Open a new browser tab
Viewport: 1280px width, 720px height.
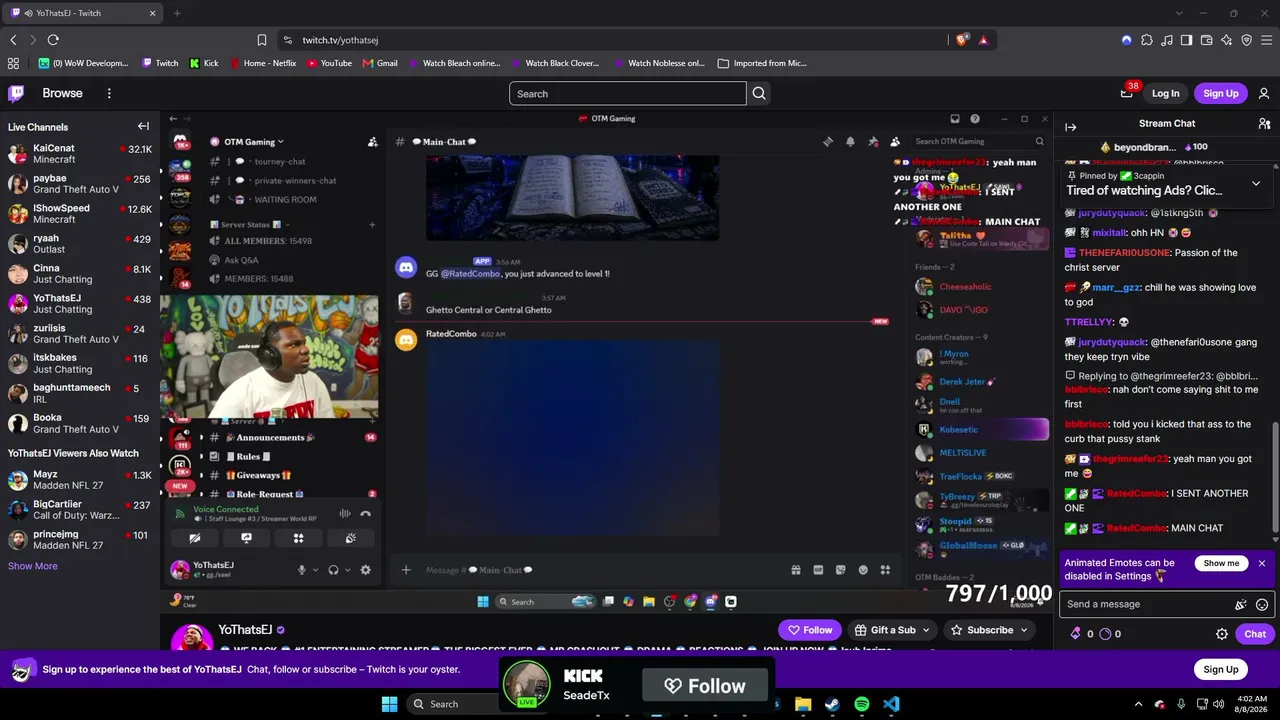coord(177,13)
